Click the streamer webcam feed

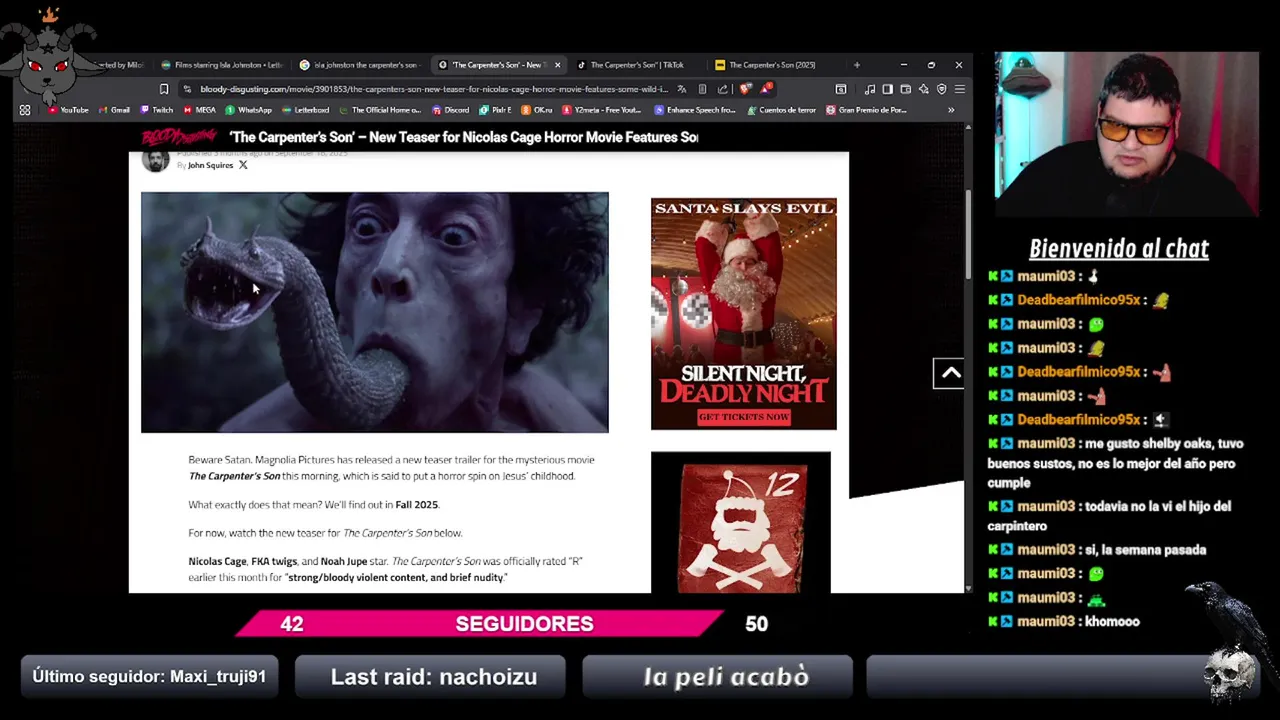click(x=1126, y=135)
